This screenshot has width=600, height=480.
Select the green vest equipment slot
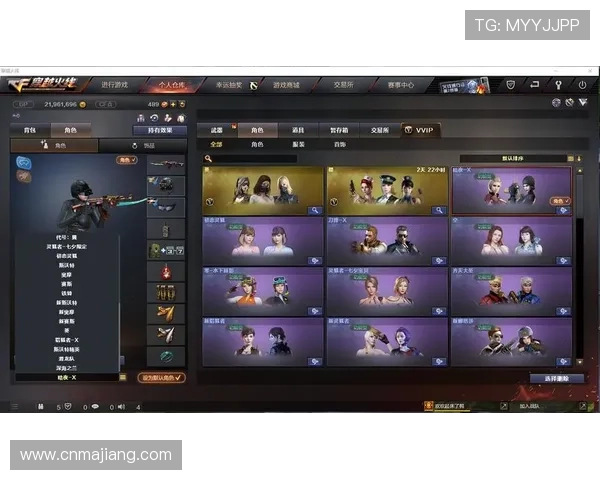pos(166,250)
